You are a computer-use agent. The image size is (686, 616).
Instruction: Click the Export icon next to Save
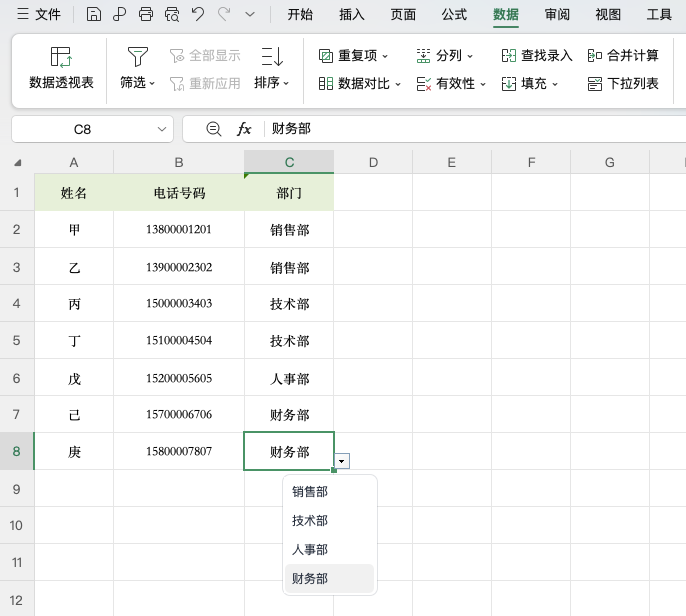119,14
